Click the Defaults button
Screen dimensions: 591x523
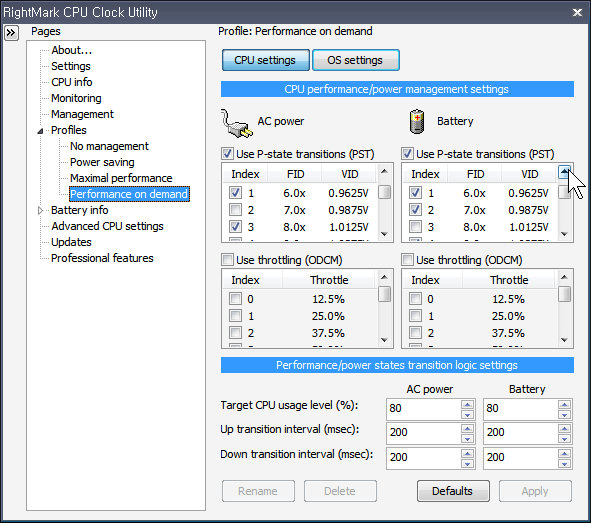click(453, 491)
